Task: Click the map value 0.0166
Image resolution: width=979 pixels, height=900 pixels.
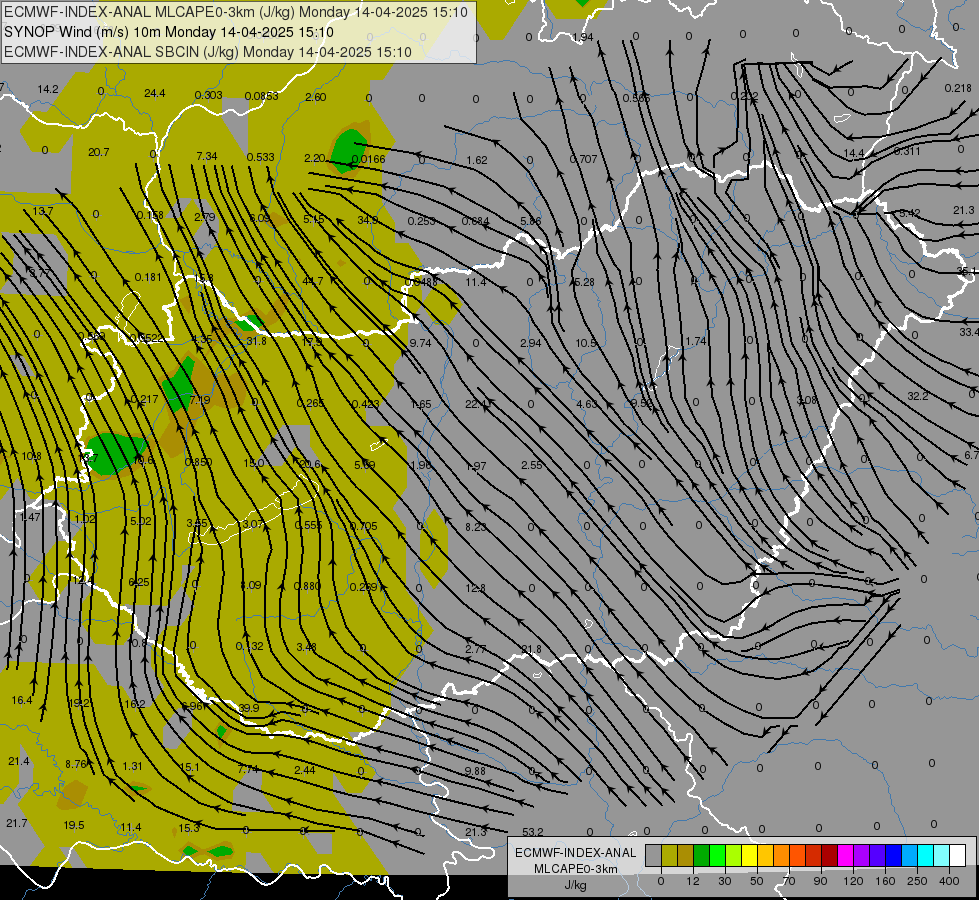Action: click(x=368, y=159)
